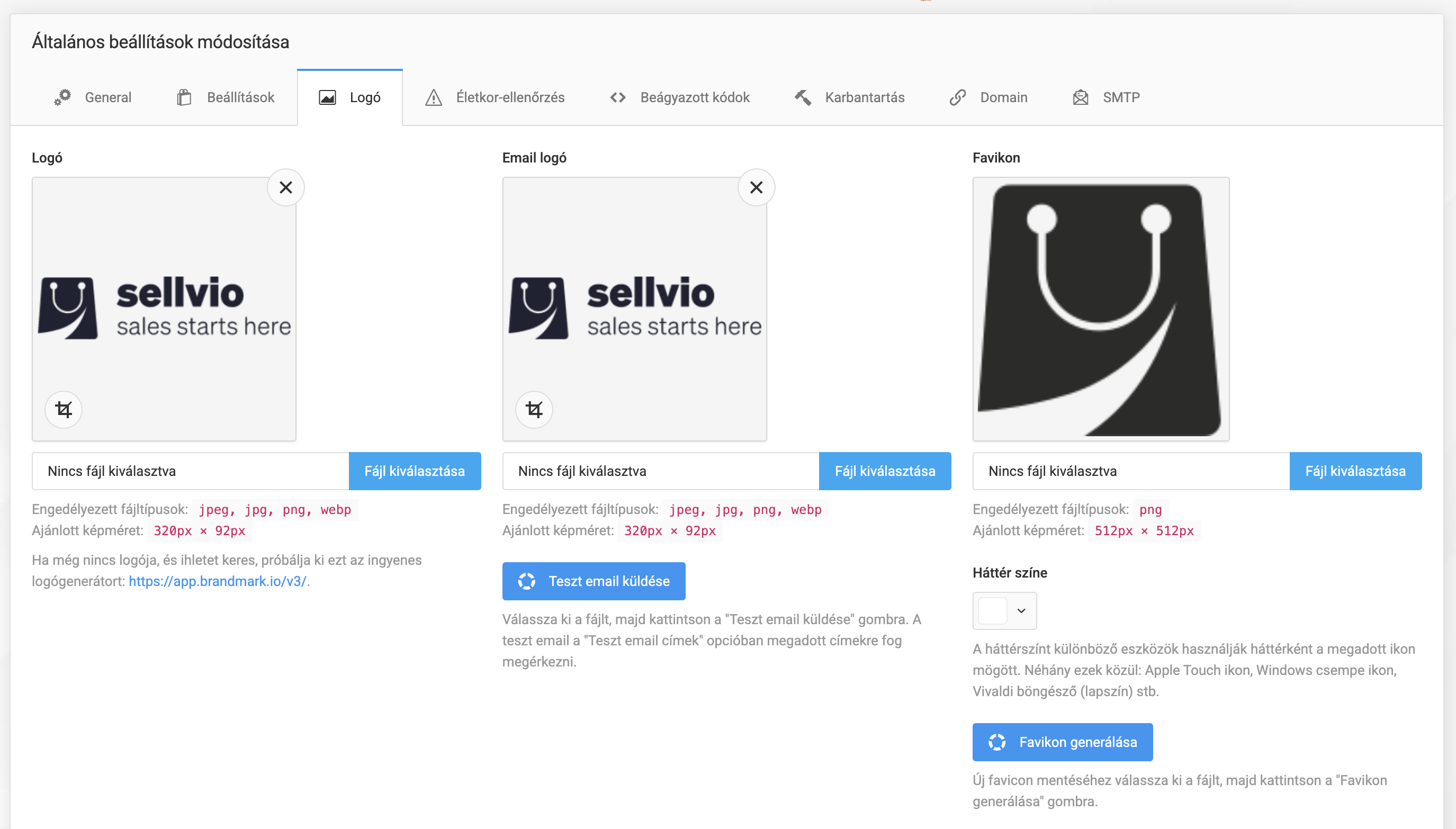
Task: Click the Favikon file name field
Action: tap(1131, 471)
